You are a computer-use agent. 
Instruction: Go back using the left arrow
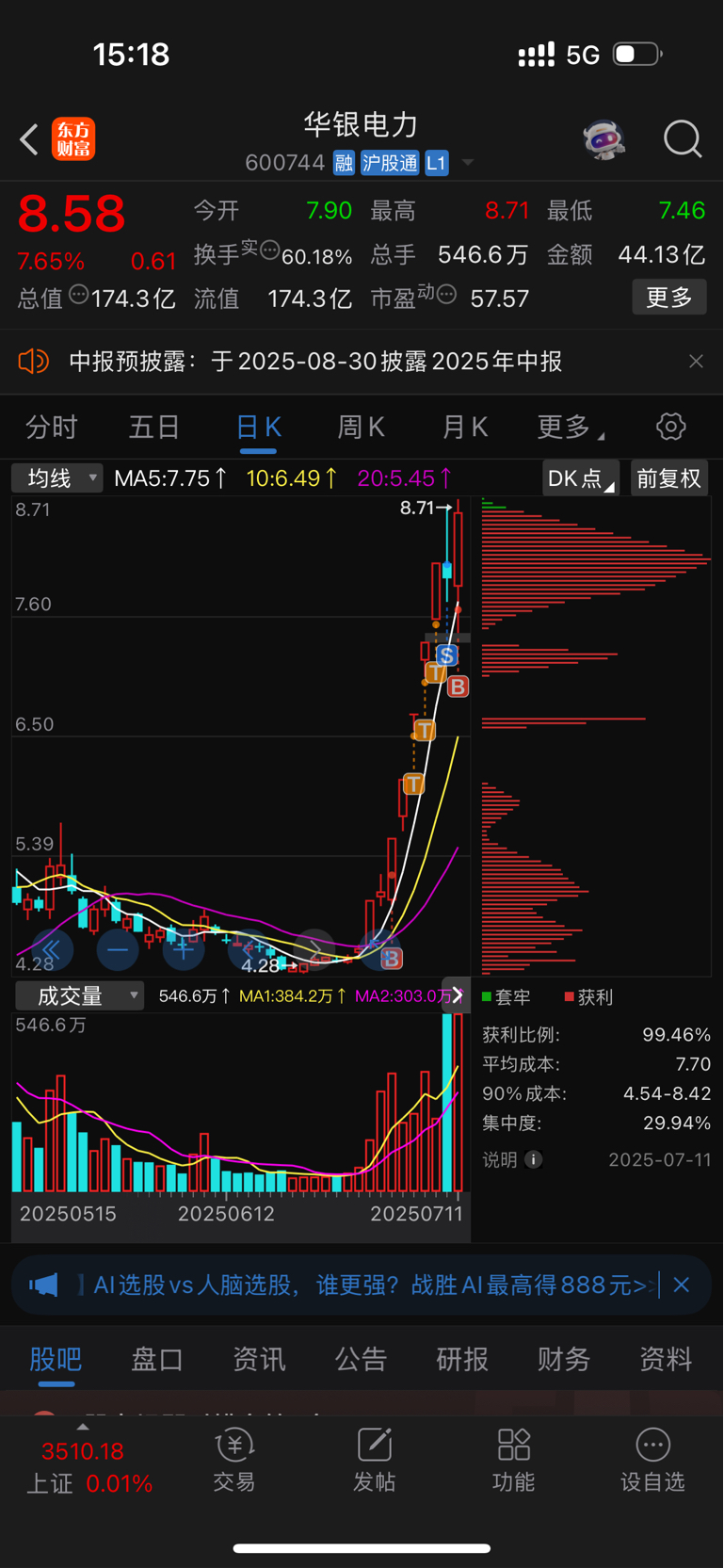pos(29,139)
